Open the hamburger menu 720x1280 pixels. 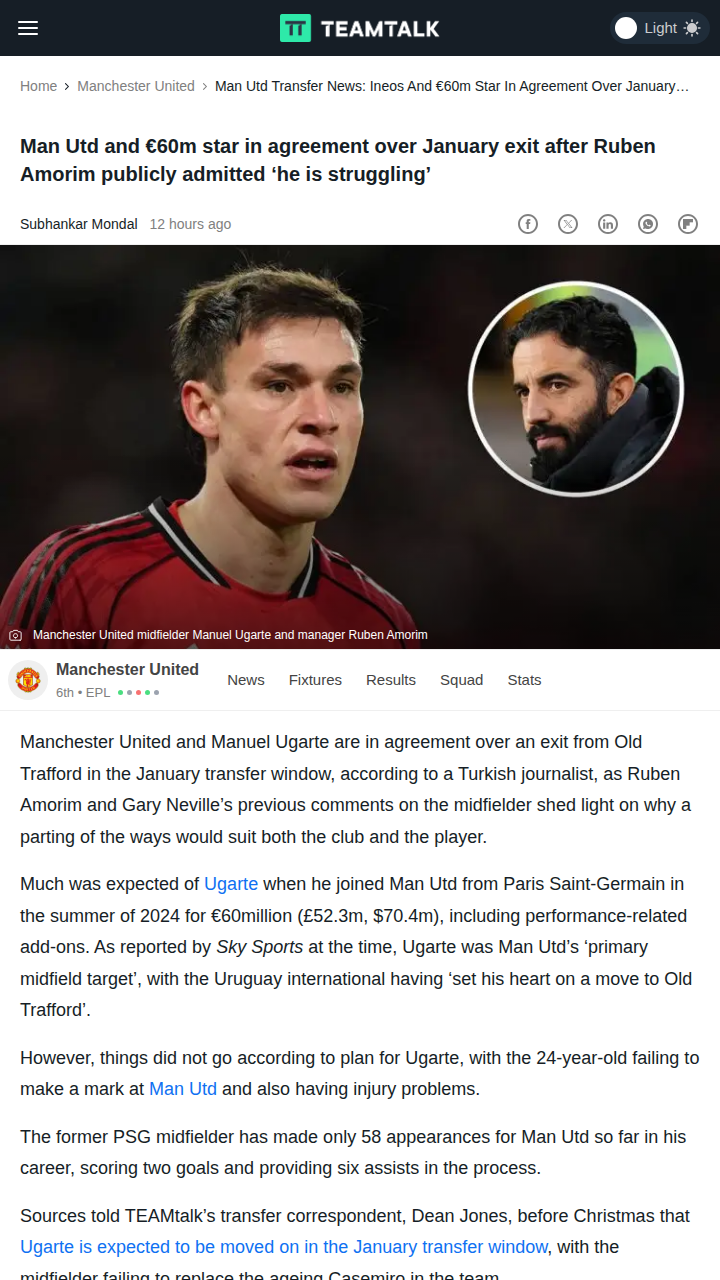pyautogui.click(x=28, y=28)
